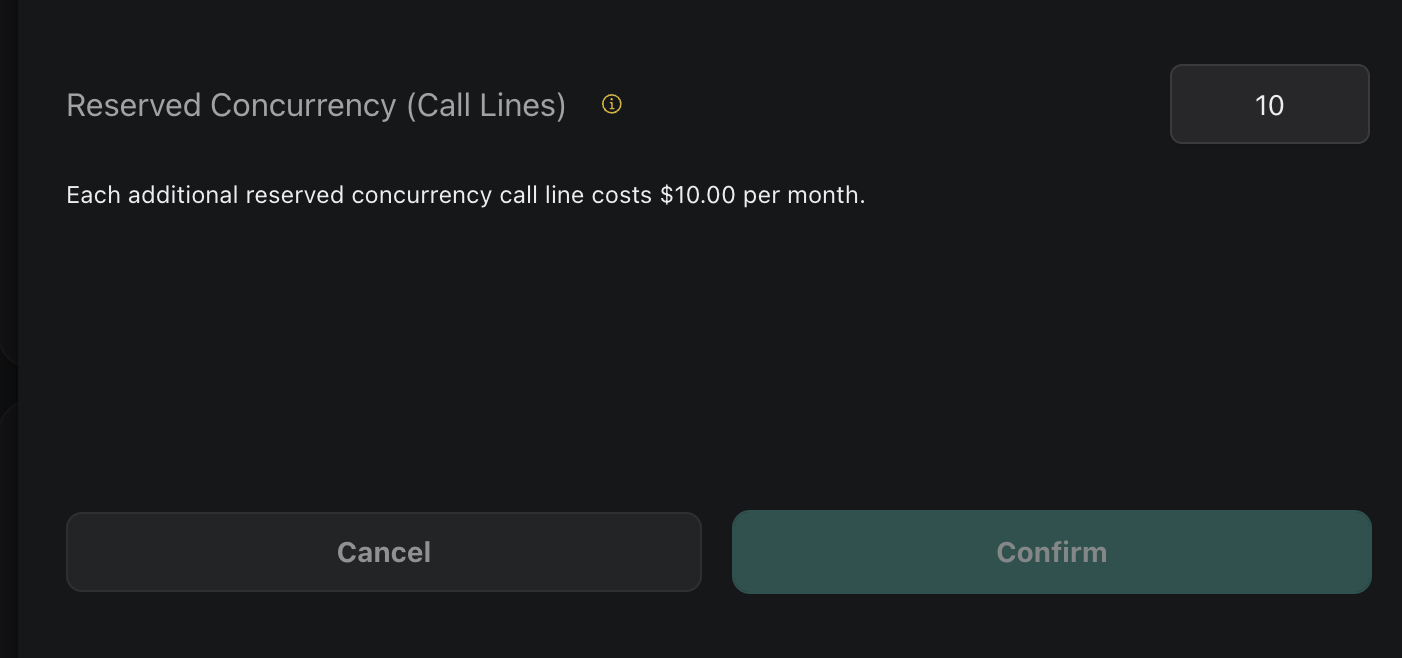1402x658 pixels.
Task: Click the "(Call Lines)" part of the label
Action: click(x=486, y=105)
